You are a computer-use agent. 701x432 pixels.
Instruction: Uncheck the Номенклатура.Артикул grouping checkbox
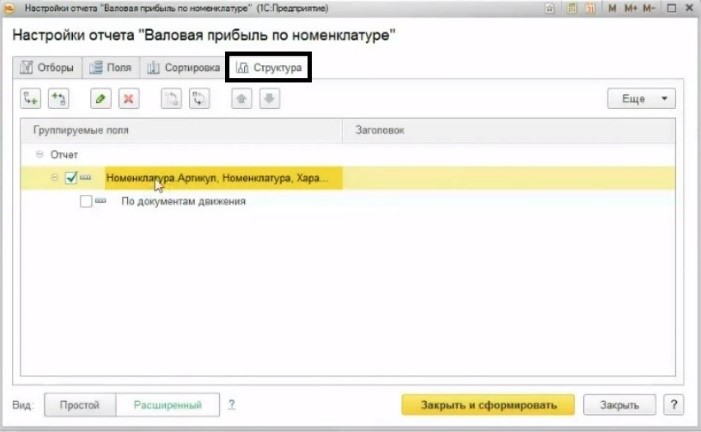point(70,178)
